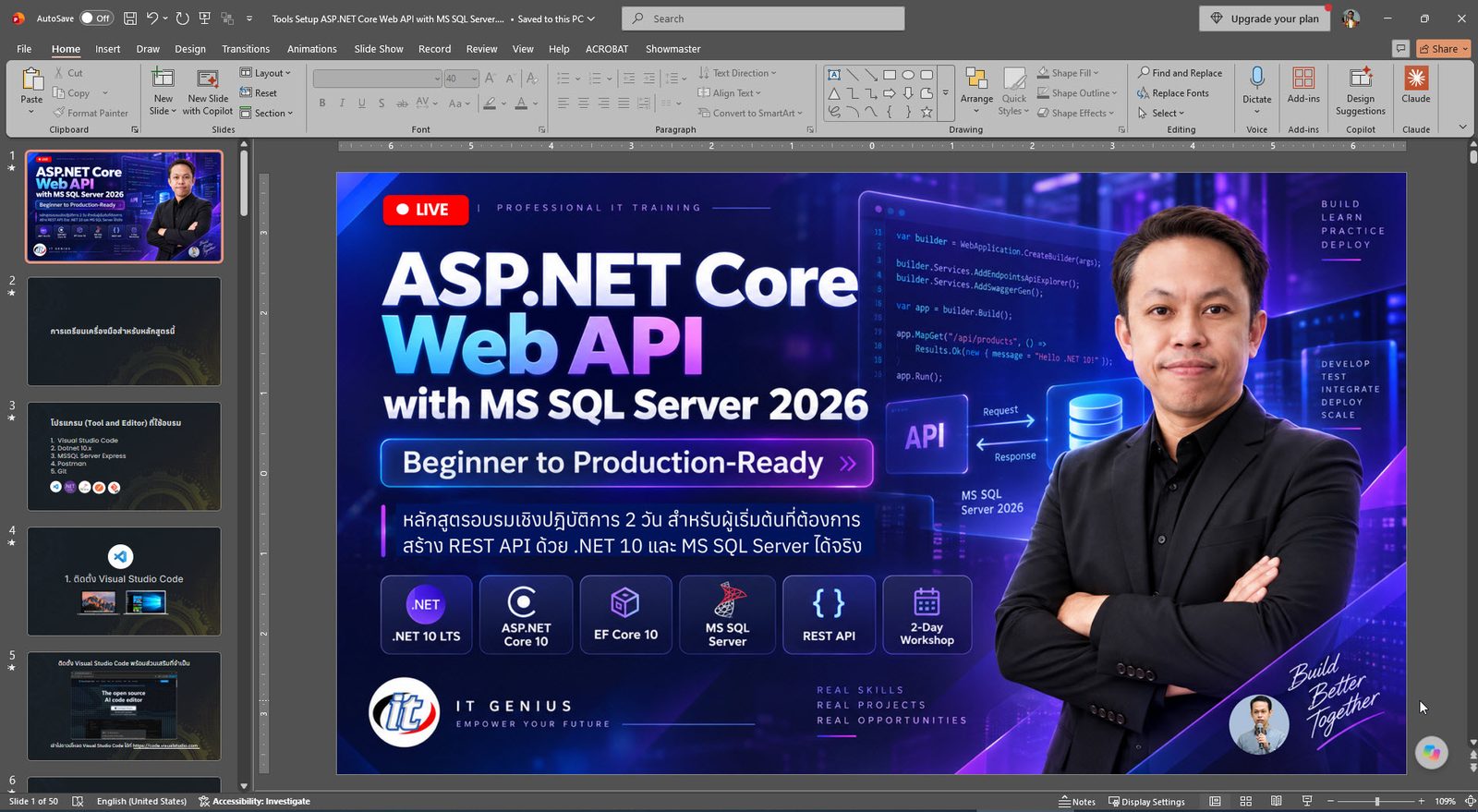Open the comments pane icon
This screenshot has width=1478, height=812.
tap(1400, 48)
